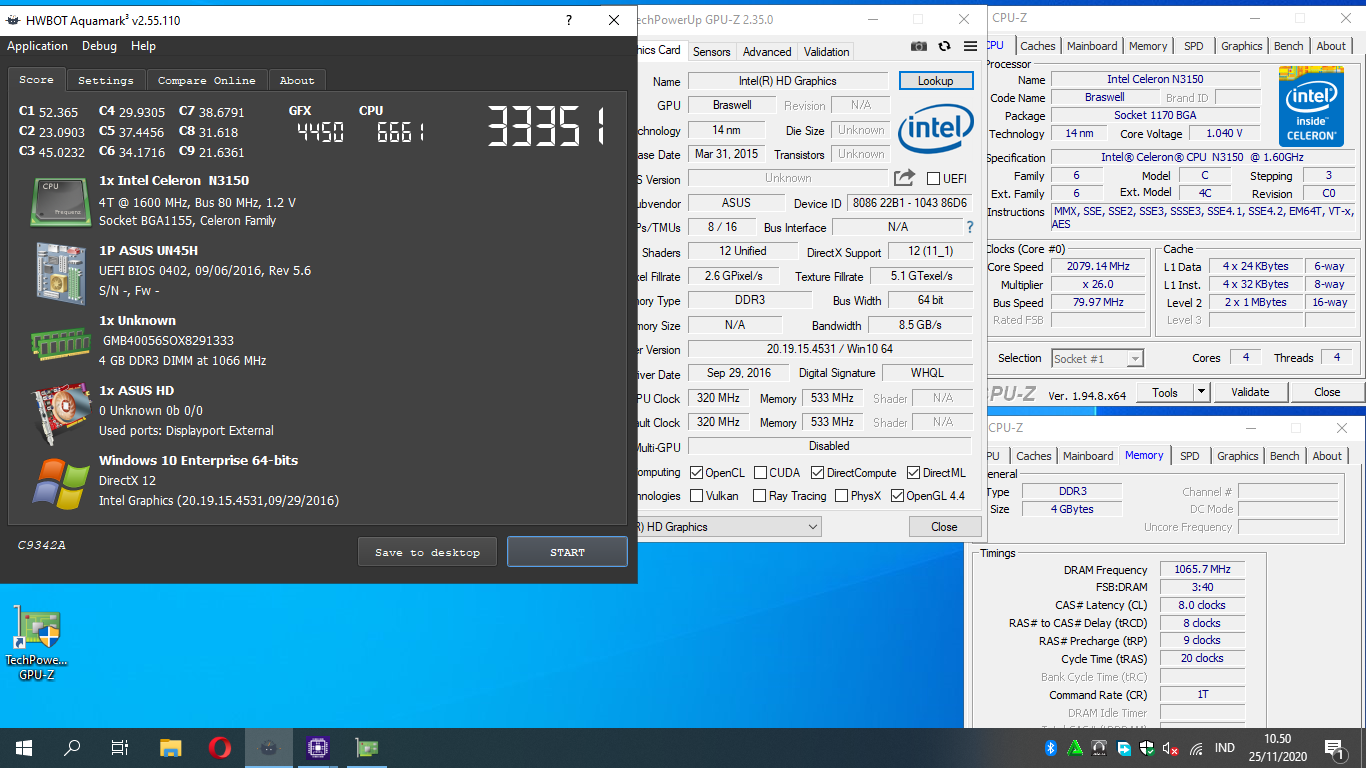
Task: Click the Bluetooth tray icon
Action: [1051, 748]
